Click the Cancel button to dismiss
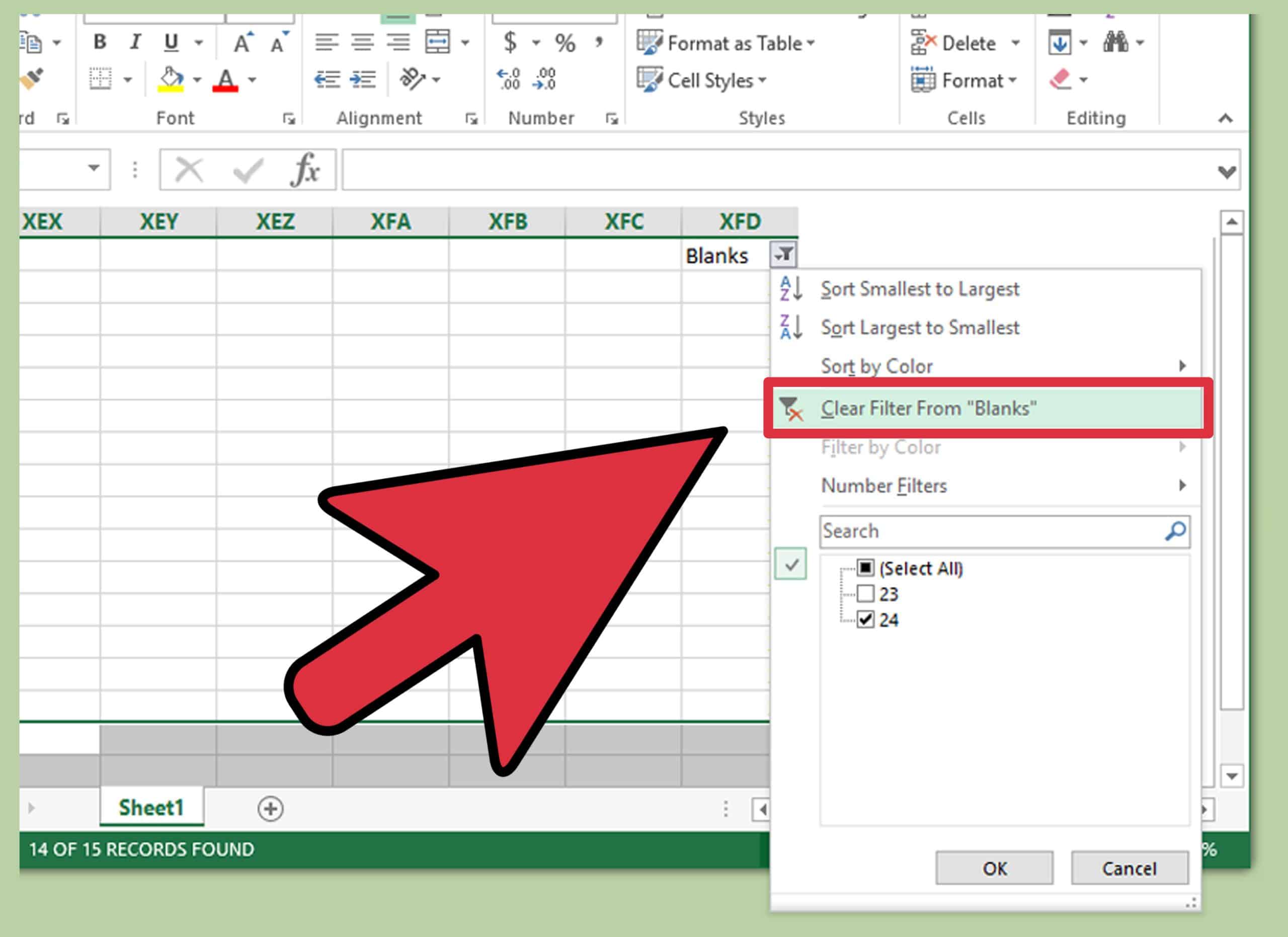The image size is (1288, 937). tap(1127, 868)
